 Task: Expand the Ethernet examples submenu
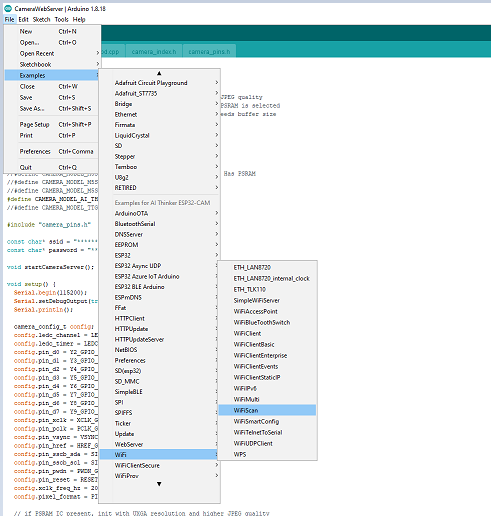tap(160, 114)
